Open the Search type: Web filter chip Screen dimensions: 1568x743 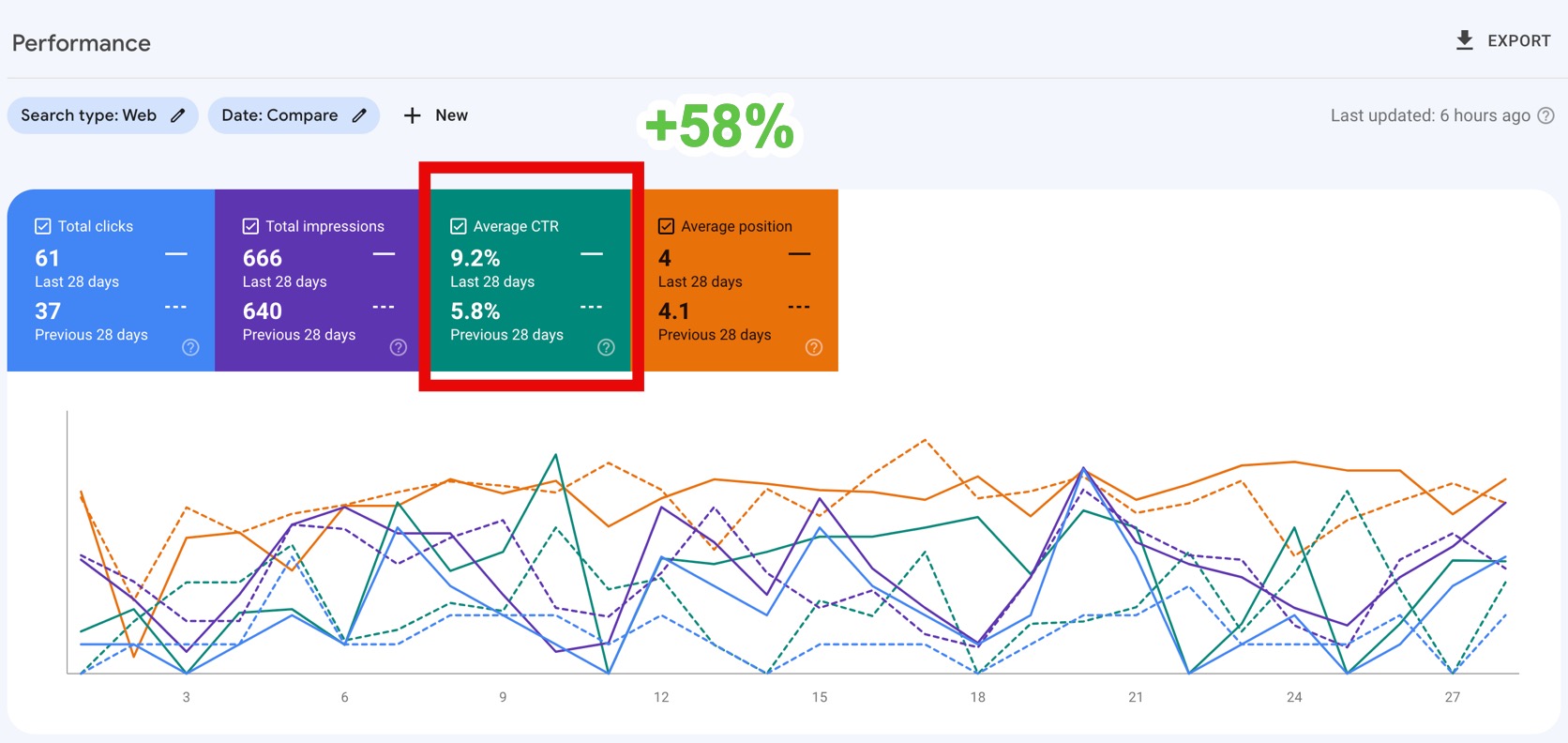[89, 115]
